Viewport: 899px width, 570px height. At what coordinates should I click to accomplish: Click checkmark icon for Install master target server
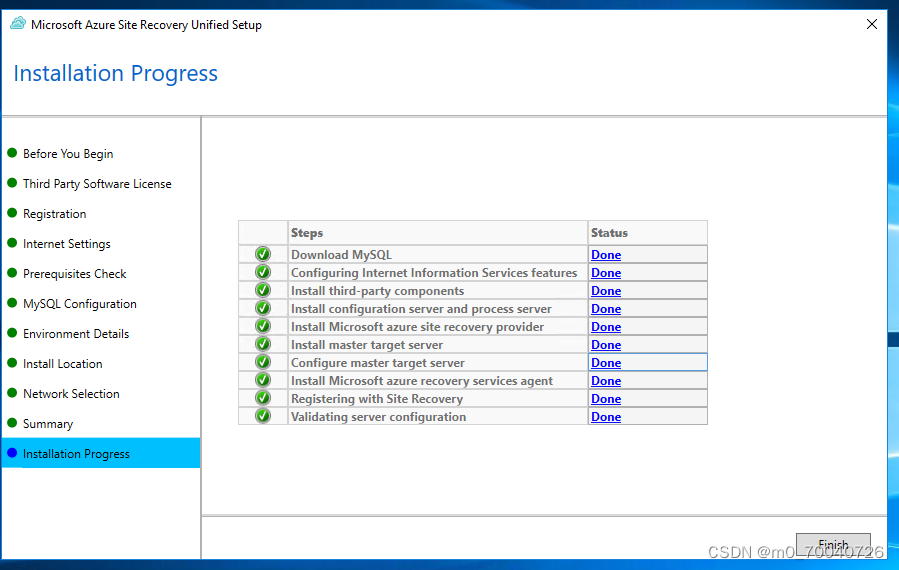coord(263,344)
